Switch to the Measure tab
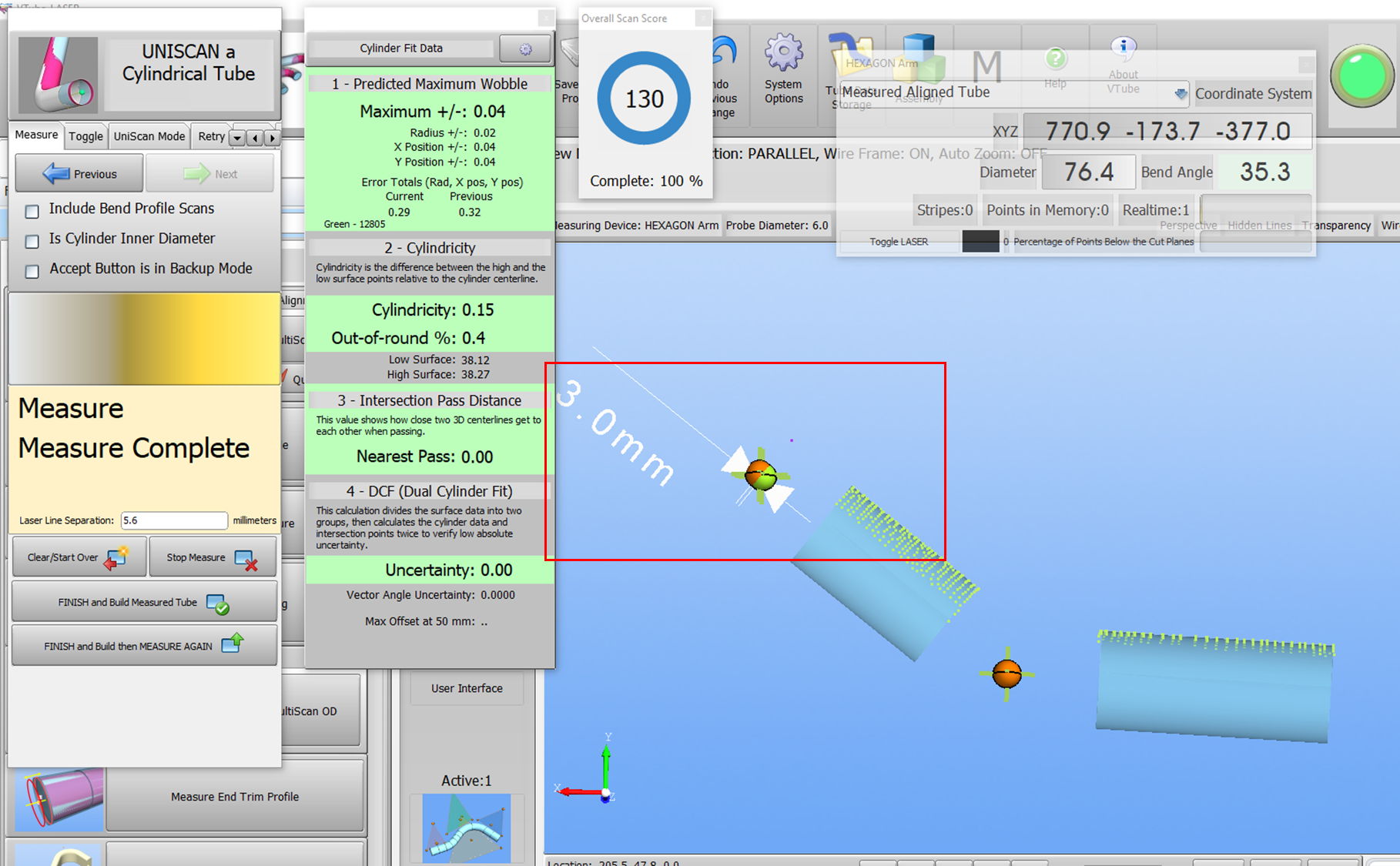The image size is (1400, 866). (x=36, y=135)
